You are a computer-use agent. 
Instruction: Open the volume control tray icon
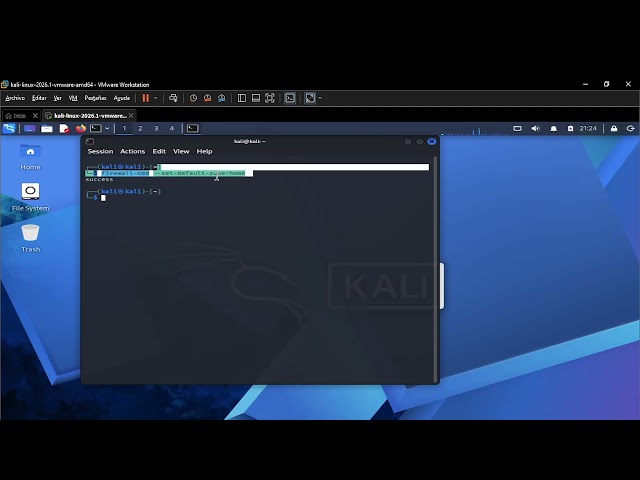point(536,129)
